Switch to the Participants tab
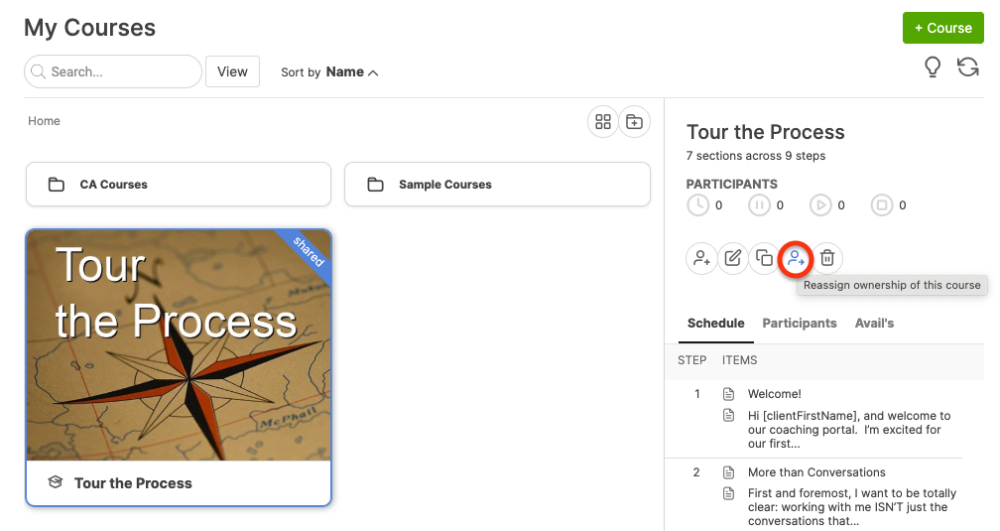The height and width of the screenshot is (531, 1000). tap(799, 323)
